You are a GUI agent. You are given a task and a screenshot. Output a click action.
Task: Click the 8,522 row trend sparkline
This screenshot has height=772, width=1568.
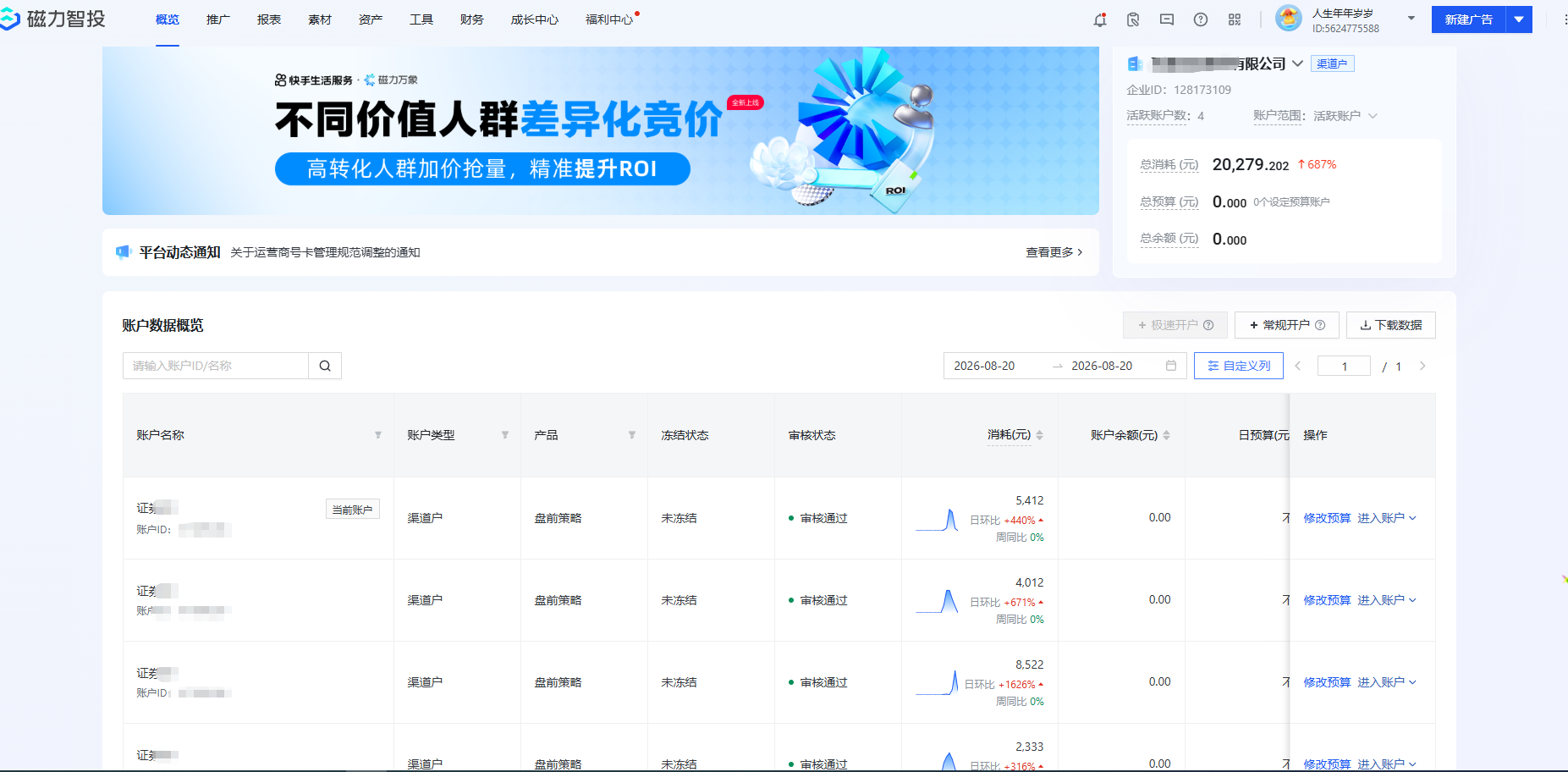(x=937, y=684)
